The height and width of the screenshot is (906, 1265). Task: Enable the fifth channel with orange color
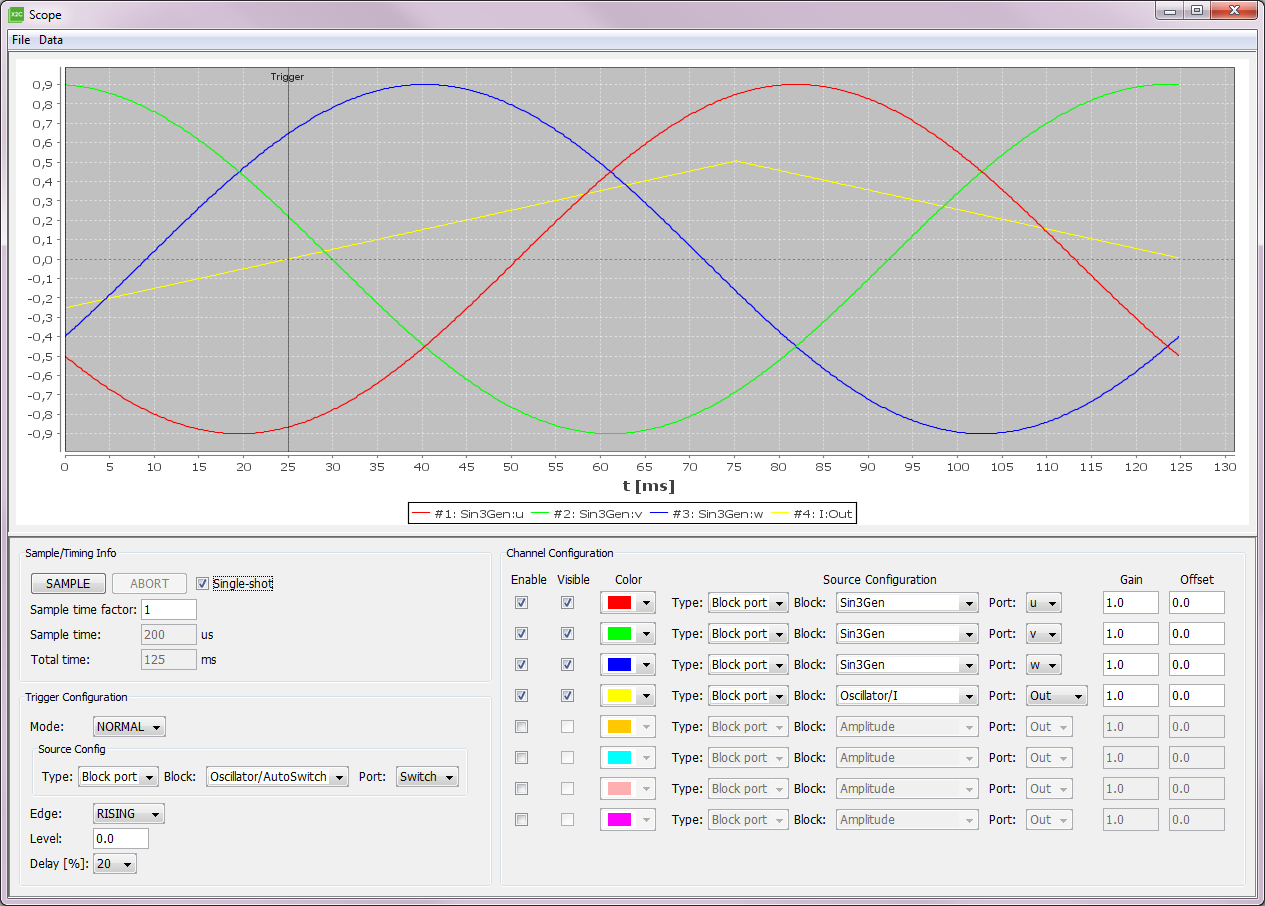click(521, 727)
